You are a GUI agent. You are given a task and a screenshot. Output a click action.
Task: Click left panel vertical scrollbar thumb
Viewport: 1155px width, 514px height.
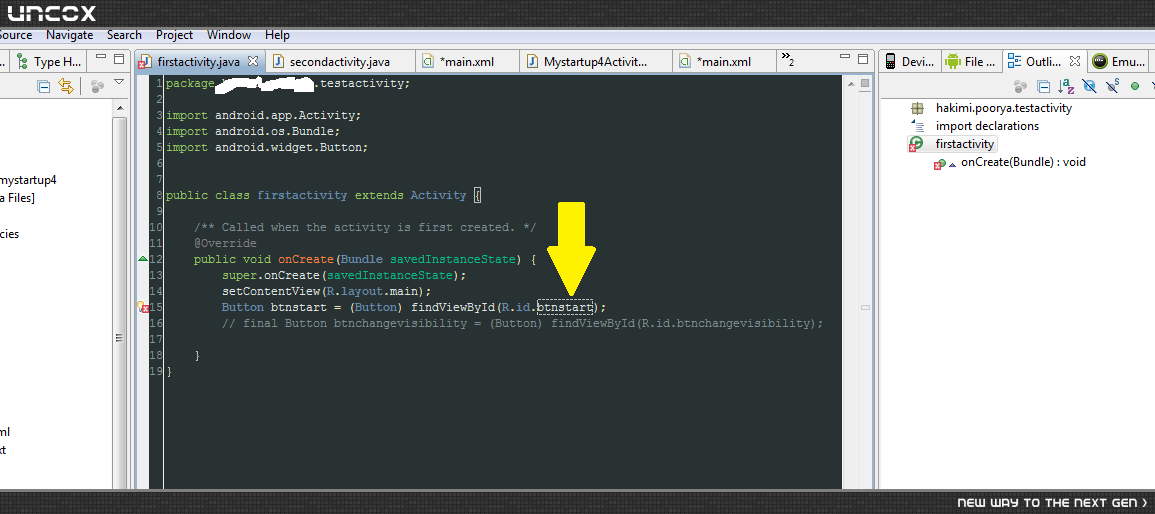(x=119, y=339)
